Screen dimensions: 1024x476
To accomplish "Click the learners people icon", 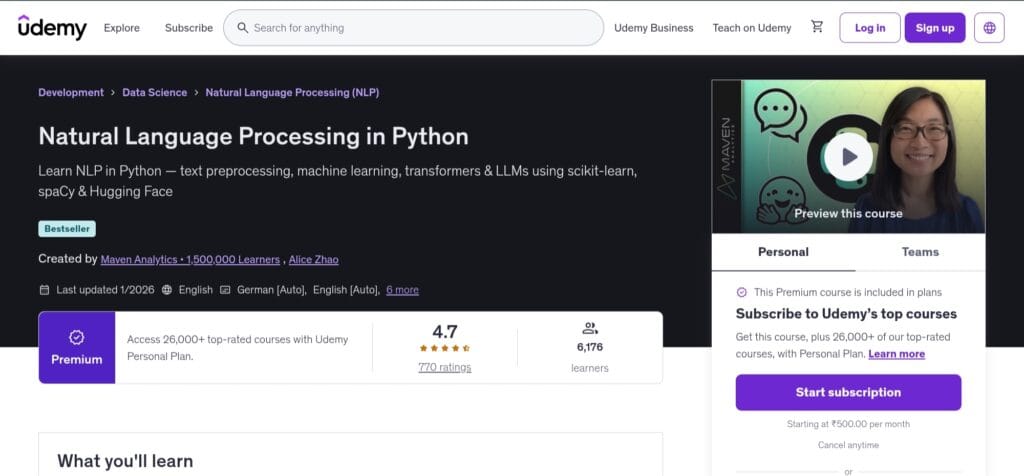I will pos(590,328).
